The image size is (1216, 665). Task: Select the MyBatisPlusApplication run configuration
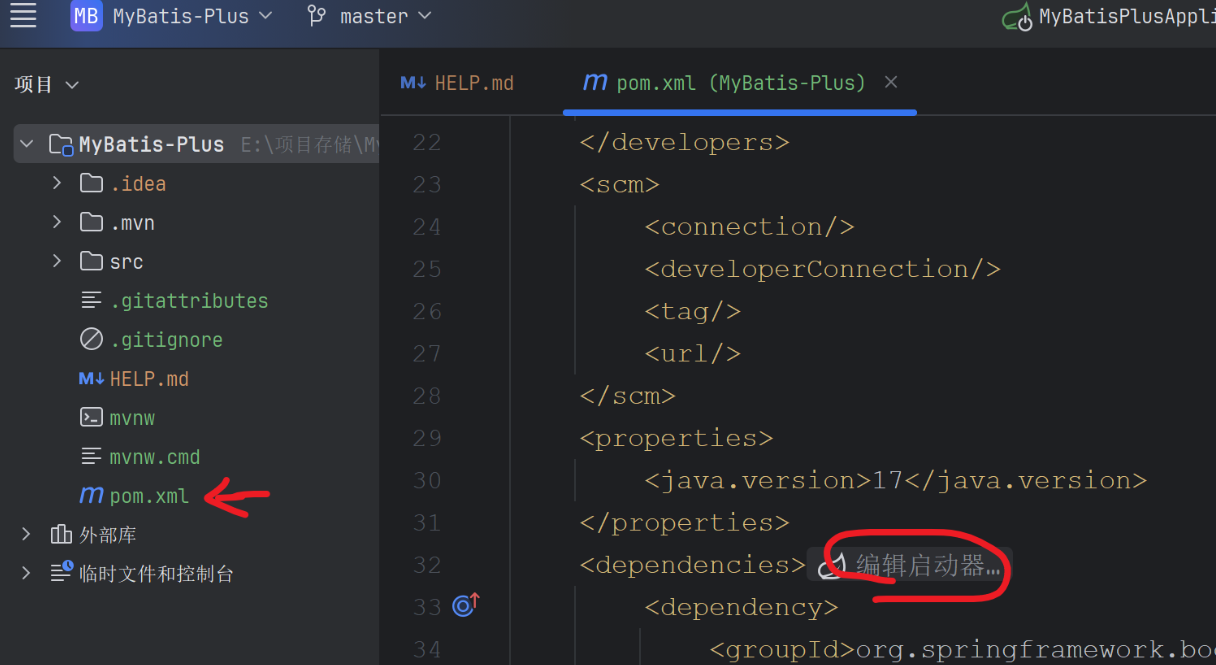(1110, 16)
